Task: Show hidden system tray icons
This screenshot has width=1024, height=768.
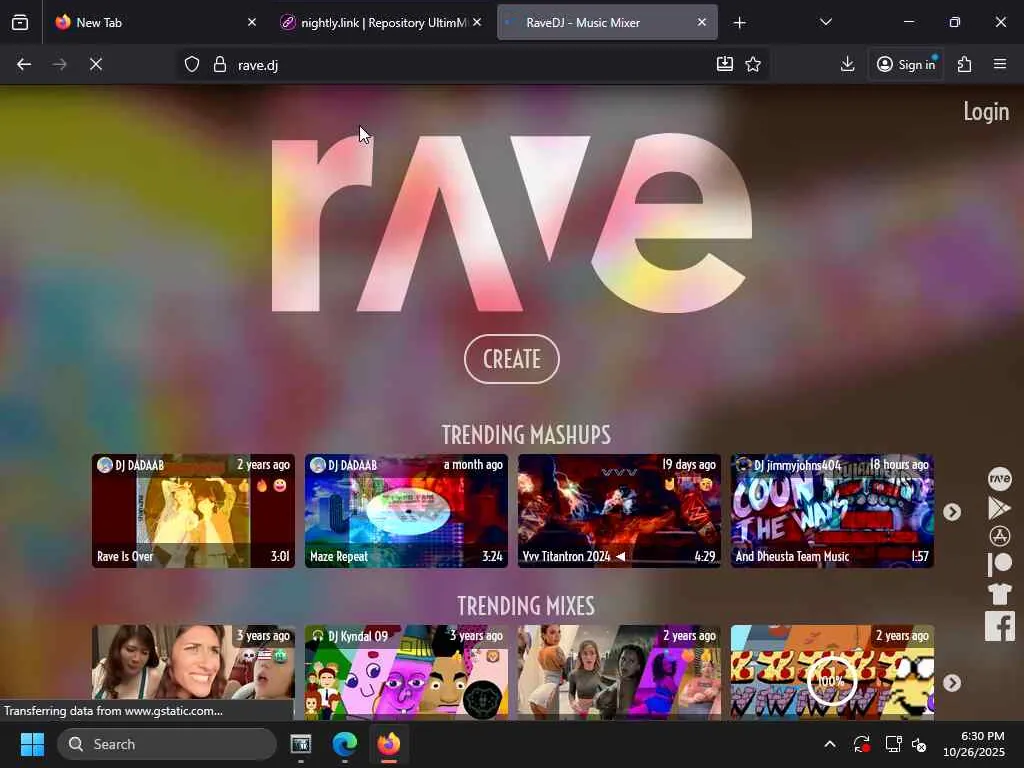Action: click(x=829, y=744)
